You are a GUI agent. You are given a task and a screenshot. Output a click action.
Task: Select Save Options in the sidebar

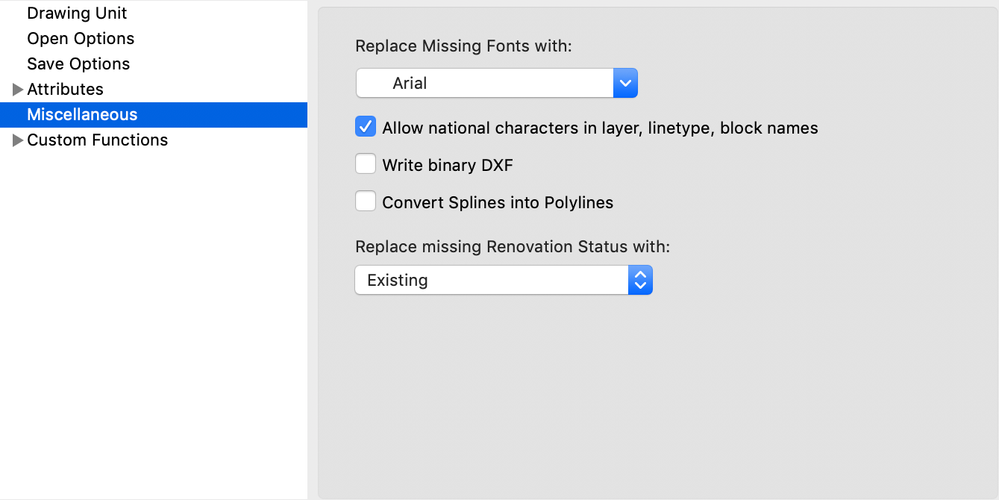point(78,64)
